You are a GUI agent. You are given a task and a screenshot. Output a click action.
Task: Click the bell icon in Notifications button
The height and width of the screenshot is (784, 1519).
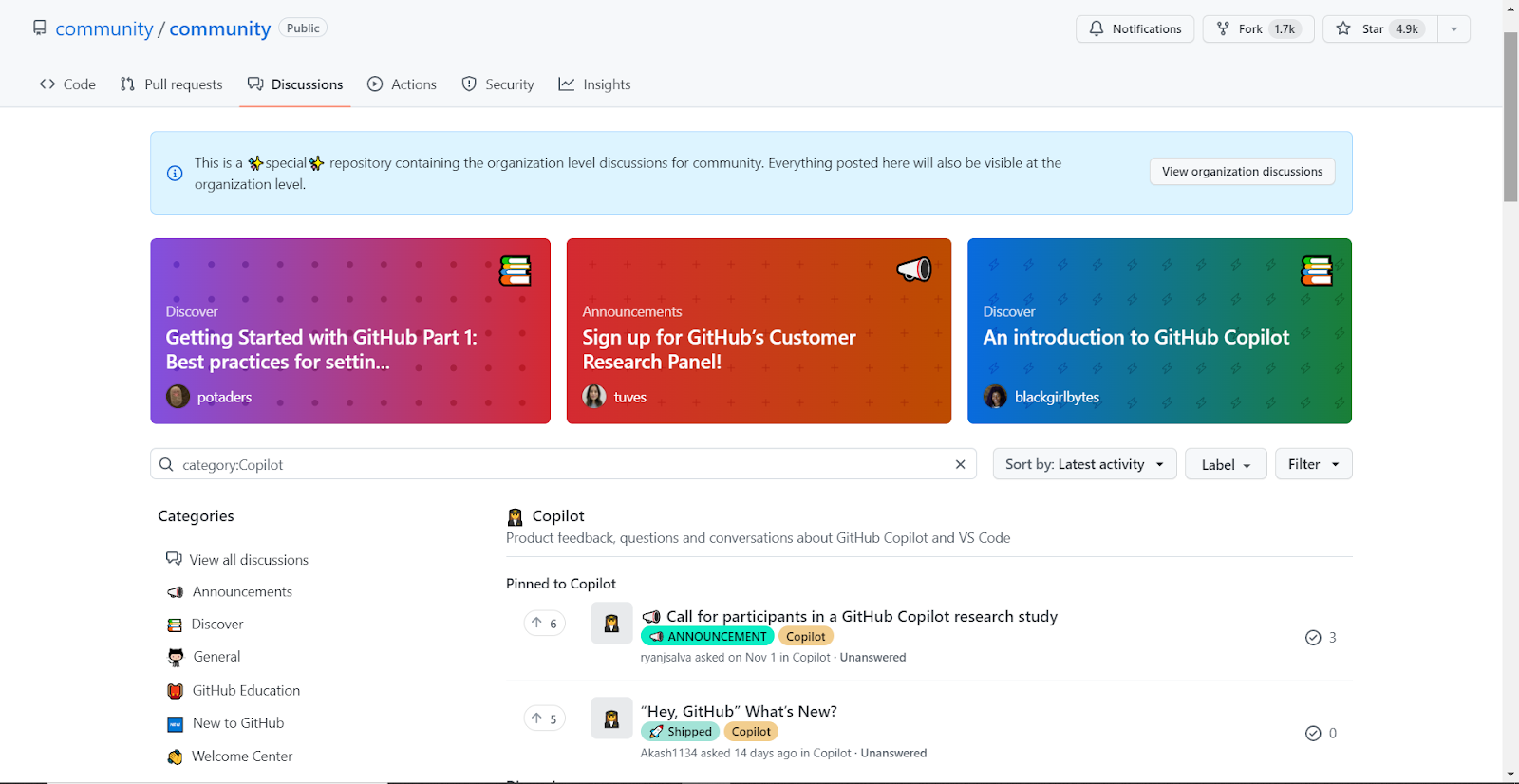click(x=1097, y=28)
